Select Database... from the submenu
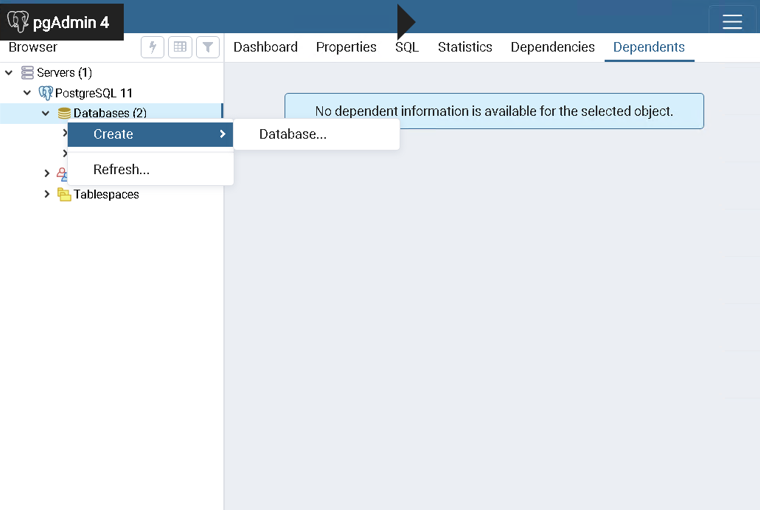The image size is (760, 510). pos(317,134)
